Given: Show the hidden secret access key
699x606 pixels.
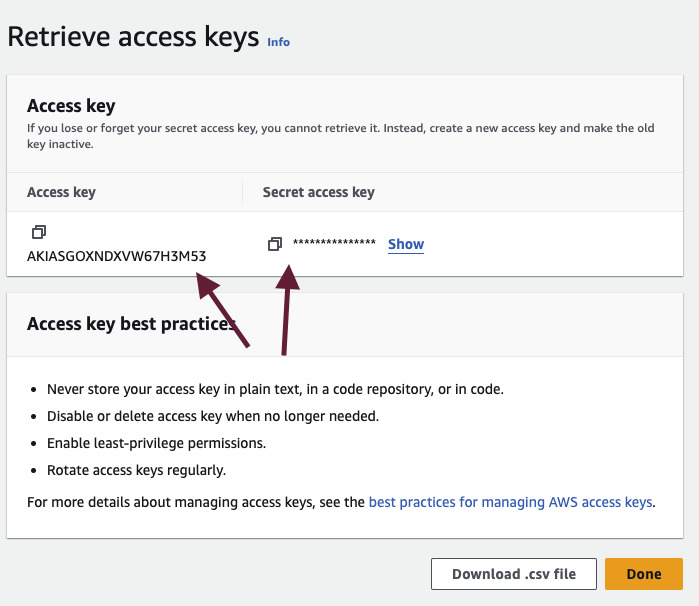Looking at the screenshot, I should pos(406,244).
